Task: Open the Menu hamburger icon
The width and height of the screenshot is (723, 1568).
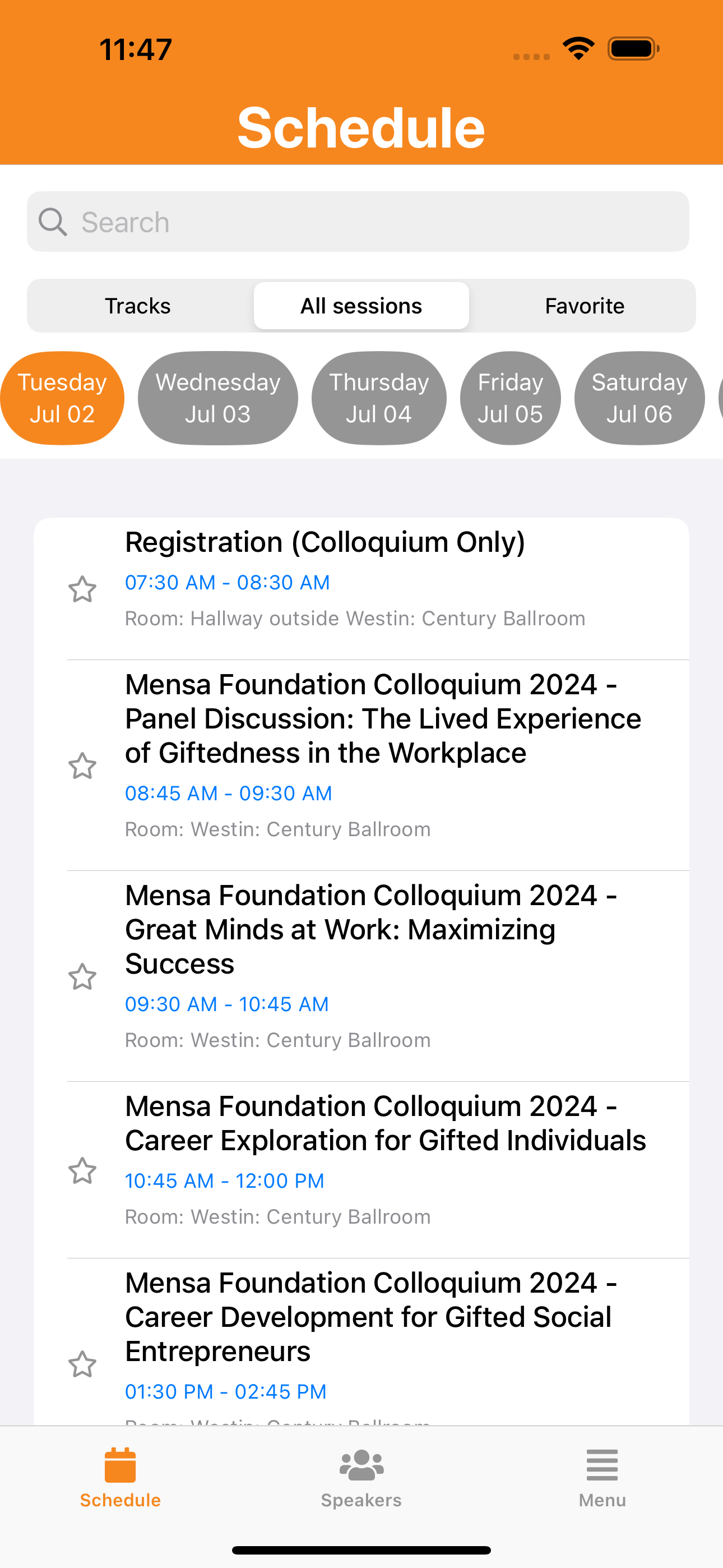Action: (602, 1464)
